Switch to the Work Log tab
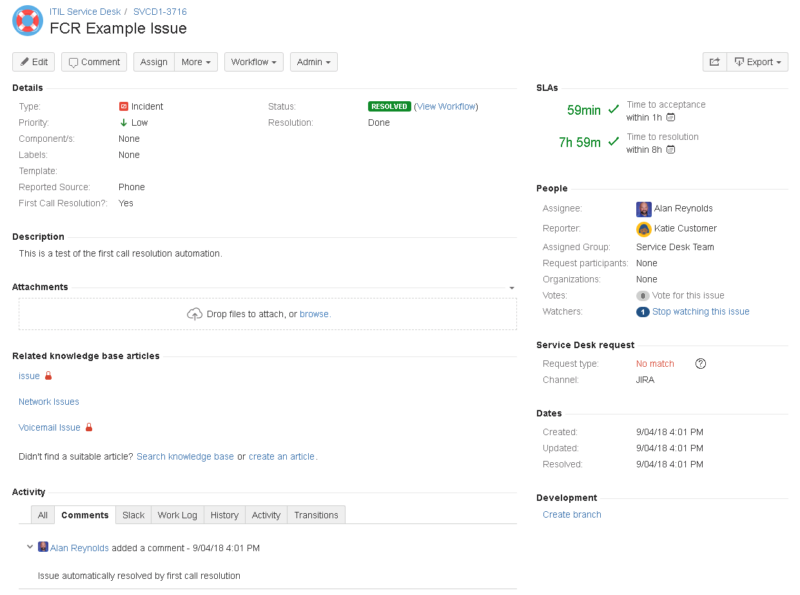 [x=177, y=515]
